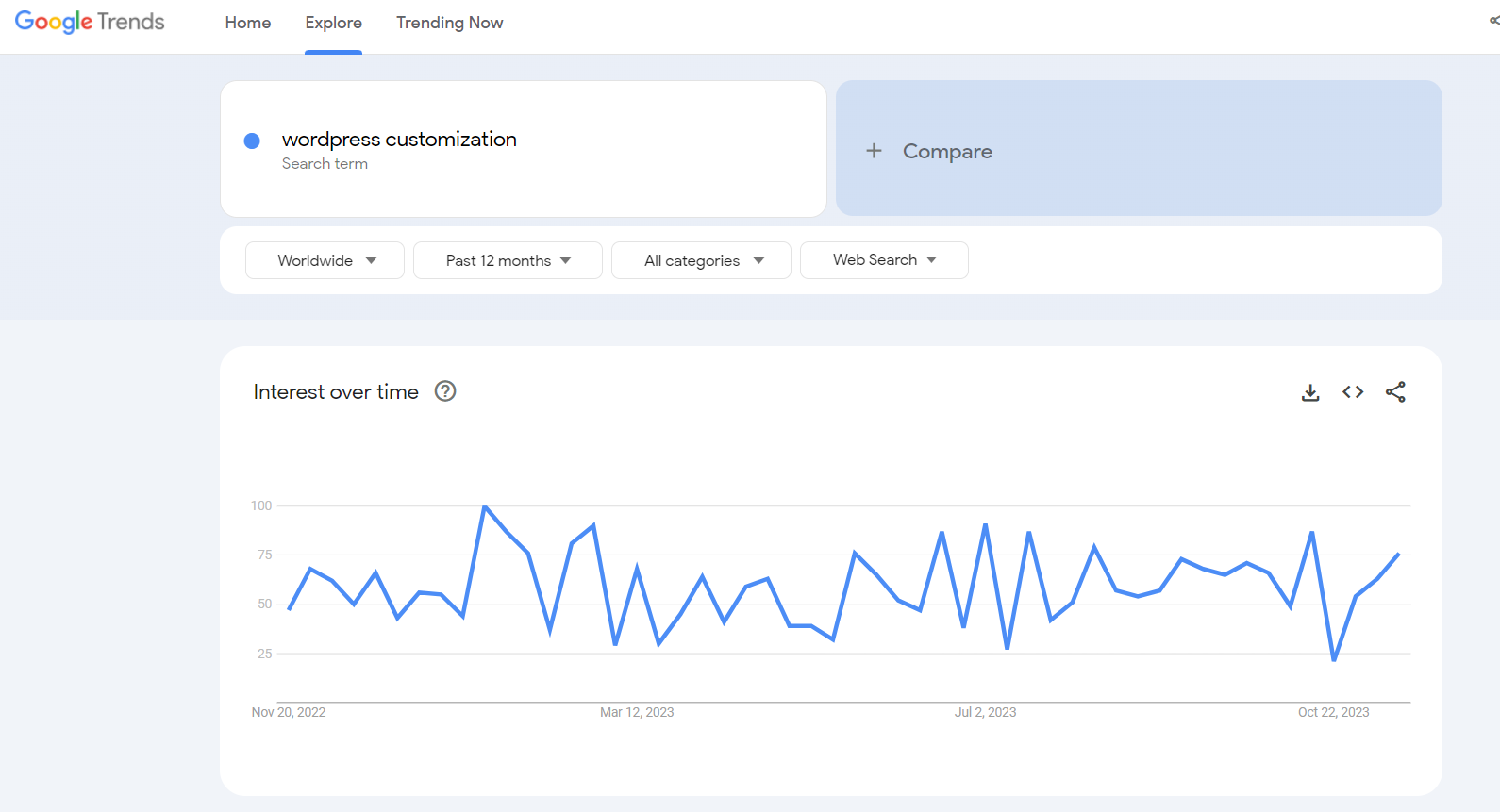The height and width of the screenshot is (812, 1500).
Task: Click the plus icon in Compare
Action: tap(875, 151)
